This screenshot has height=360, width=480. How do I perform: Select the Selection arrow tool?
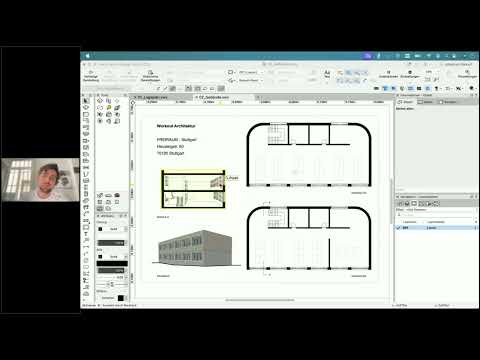[x=86, y=101]
